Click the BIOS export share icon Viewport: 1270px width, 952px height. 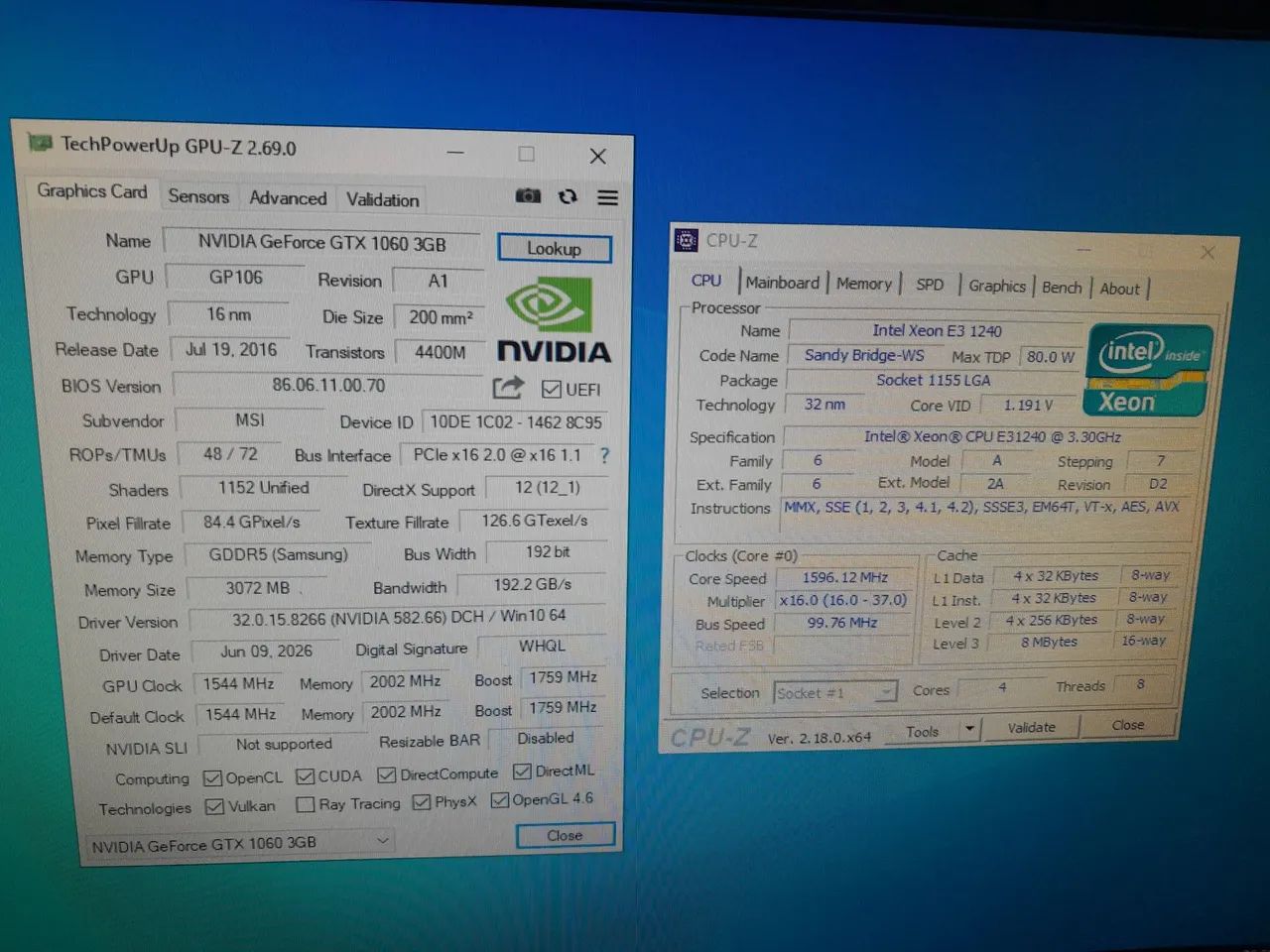point(508,388)
